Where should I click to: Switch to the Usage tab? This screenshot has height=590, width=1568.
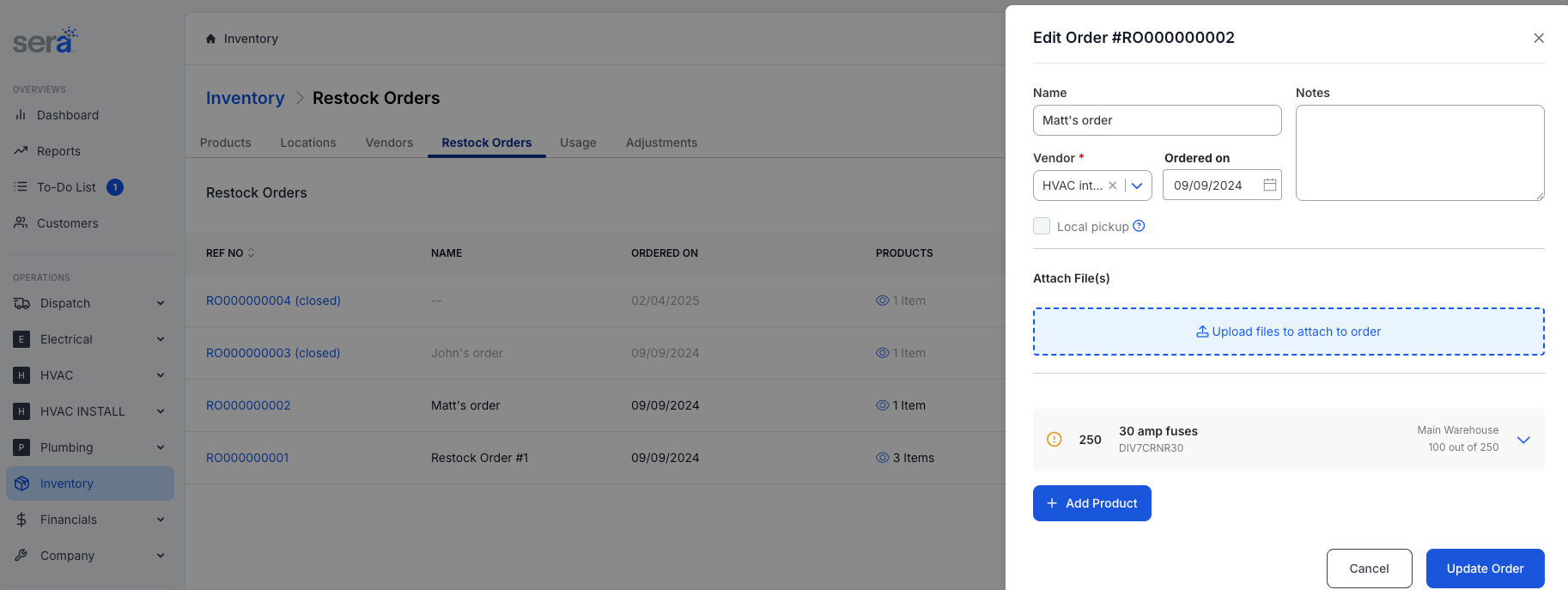click(578, 143)
